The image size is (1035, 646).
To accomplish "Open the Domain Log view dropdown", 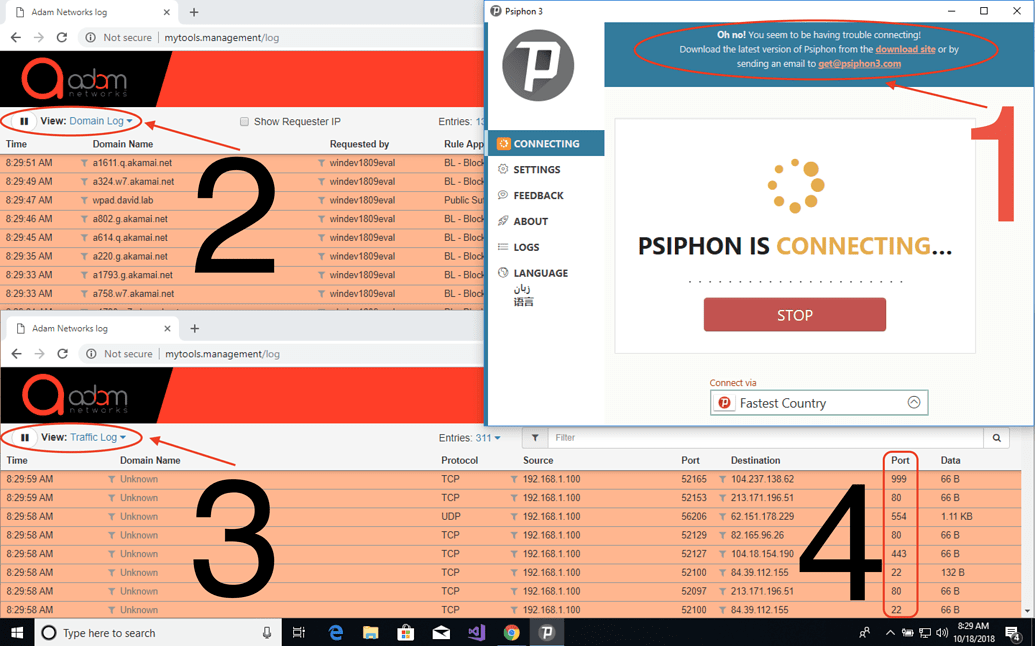I will coord(101,121).
